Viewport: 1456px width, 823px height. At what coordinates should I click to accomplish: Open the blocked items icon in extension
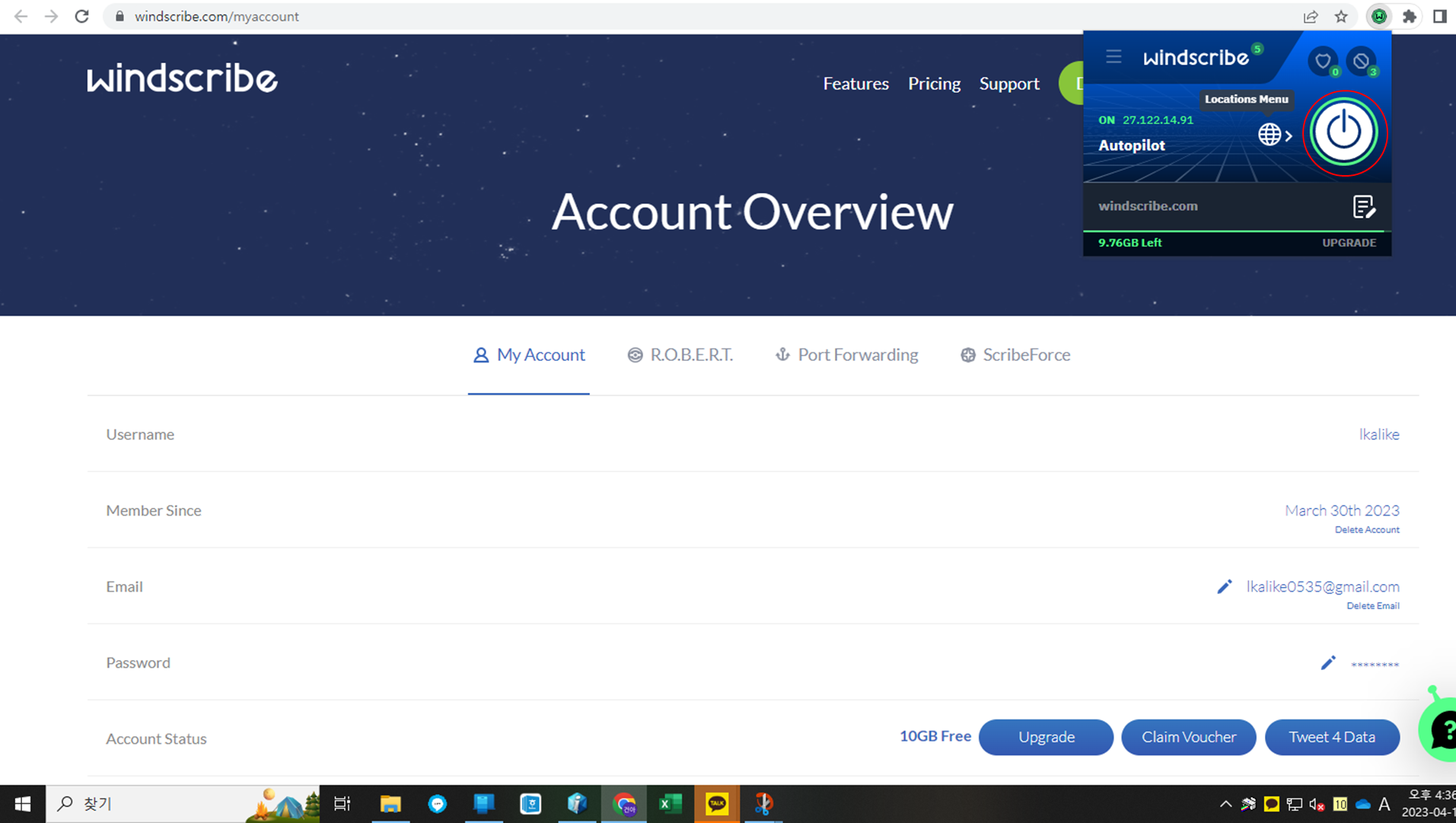click(x=1361, y=60)
